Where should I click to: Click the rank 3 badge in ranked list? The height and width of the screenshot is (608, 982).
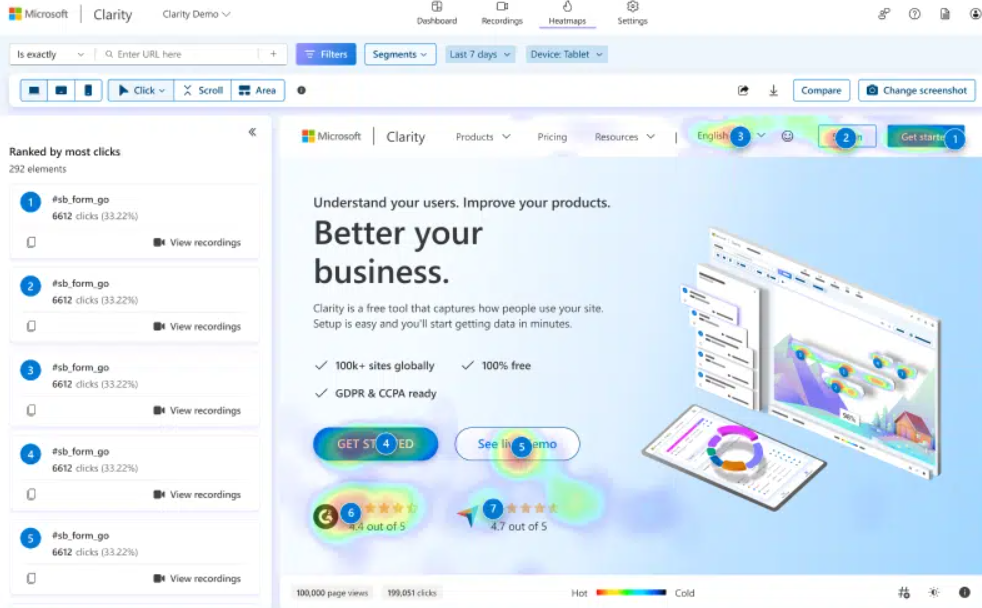(x=30, y=370)
